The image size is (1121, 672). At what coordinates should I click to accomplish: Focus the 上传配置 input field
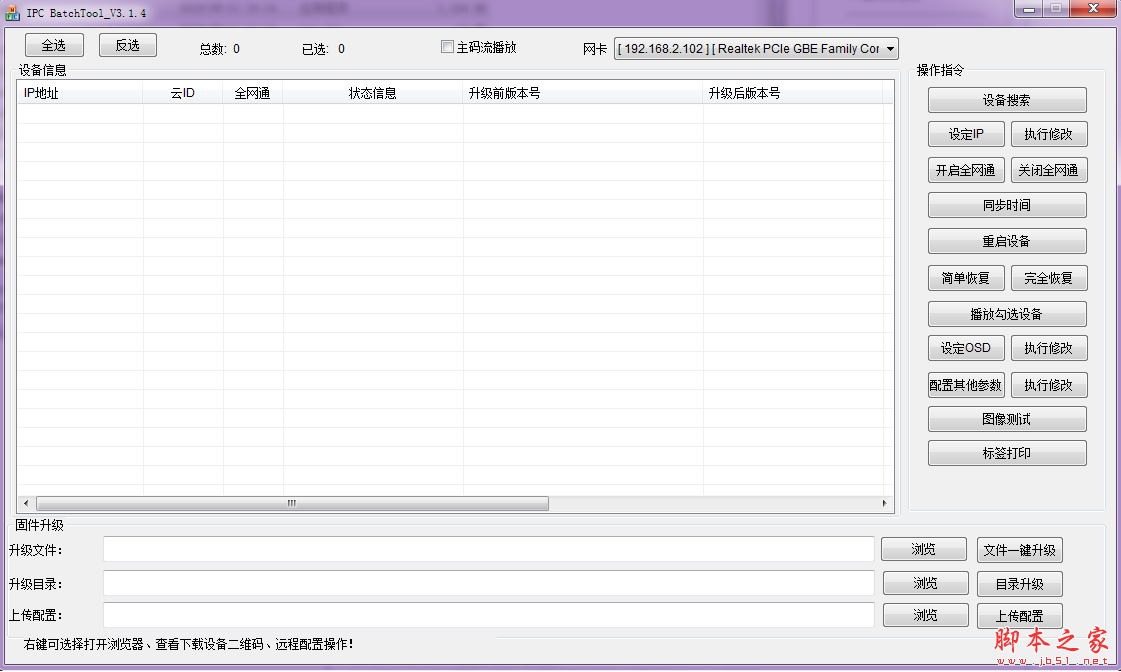(x=489, y=615)
